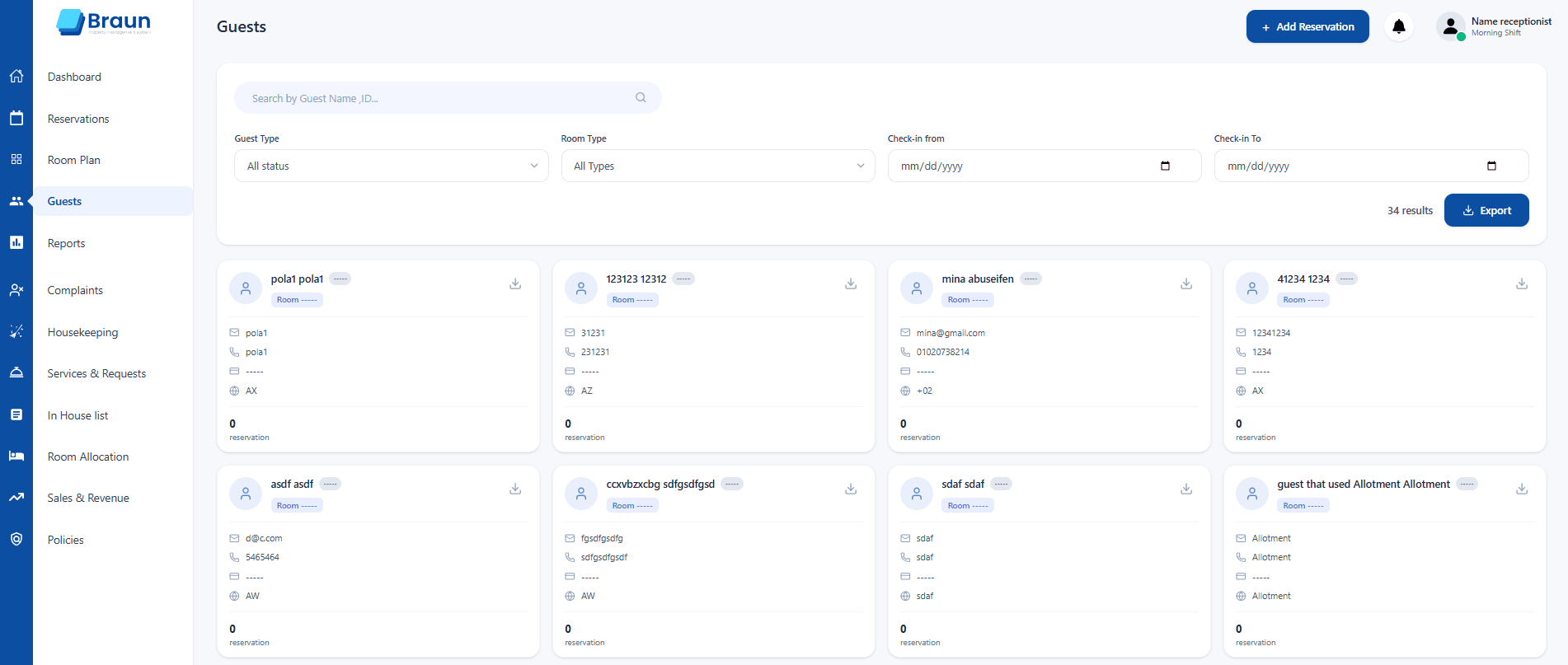Screen dimensions: 1568x665
Task: Open the Complaints page
Action: tap(75, 290)
